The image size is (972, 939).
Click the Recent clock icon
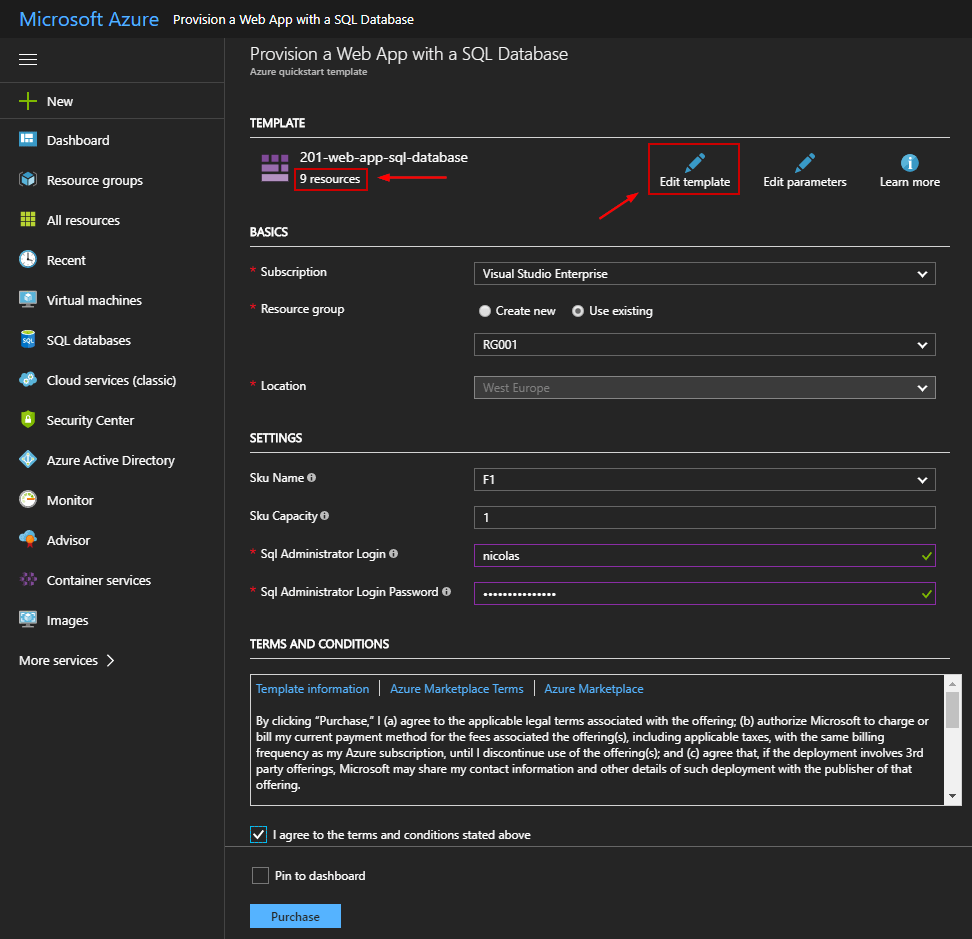click(x=28, y=260)
